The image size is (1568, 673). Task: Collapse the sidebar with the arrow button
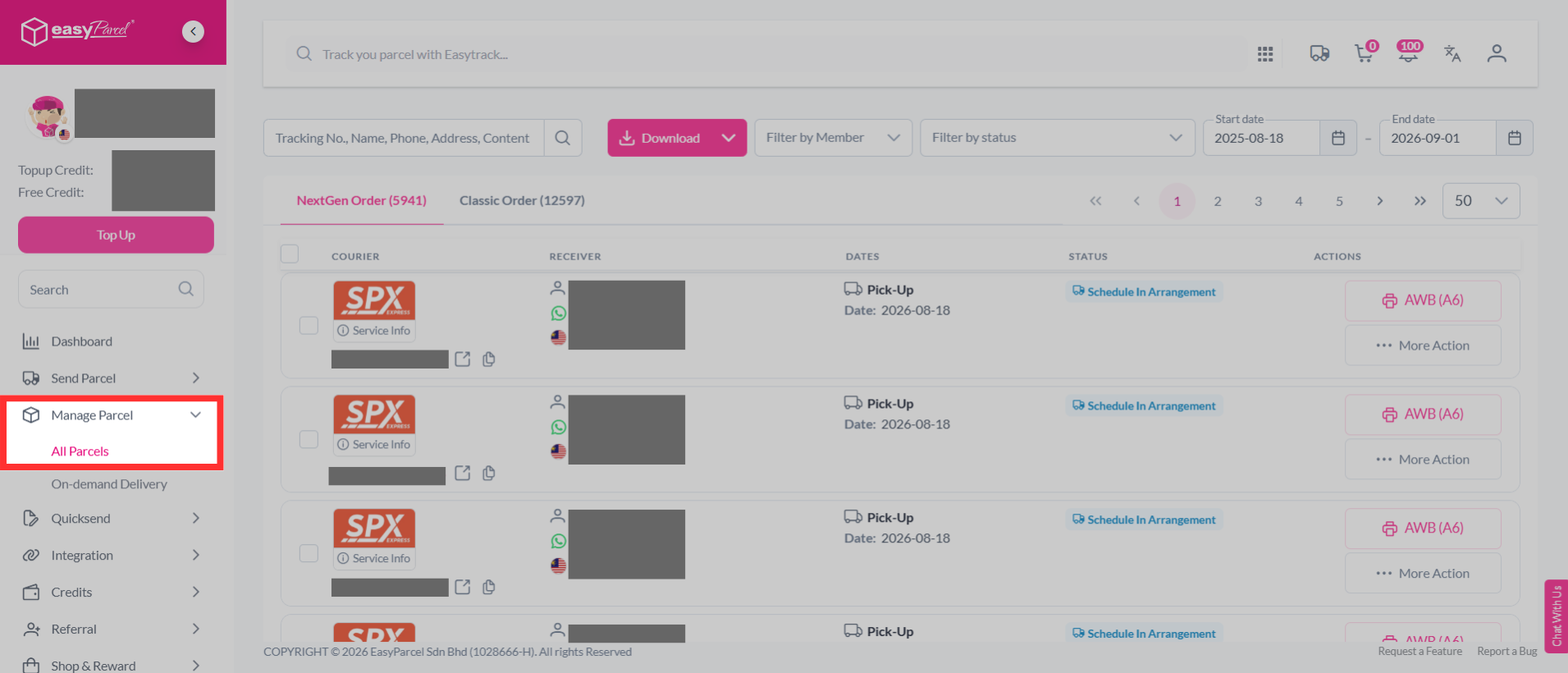(x=193, y=31)
